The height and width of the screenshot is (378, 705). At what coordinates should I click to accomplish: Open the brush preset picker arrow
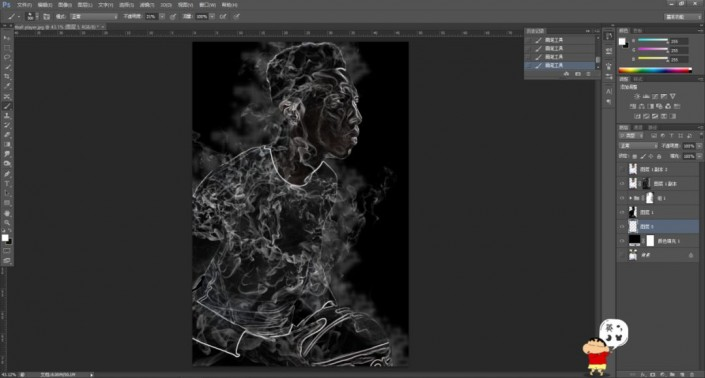[37, 17]
